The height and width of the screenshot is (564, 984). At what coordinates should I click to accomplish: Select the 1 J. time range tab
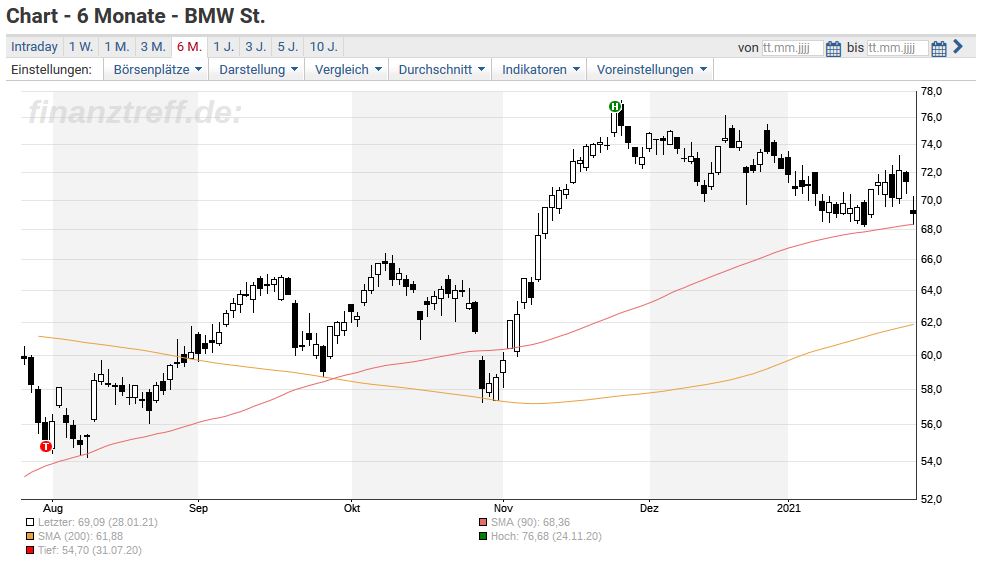point(223,47)
